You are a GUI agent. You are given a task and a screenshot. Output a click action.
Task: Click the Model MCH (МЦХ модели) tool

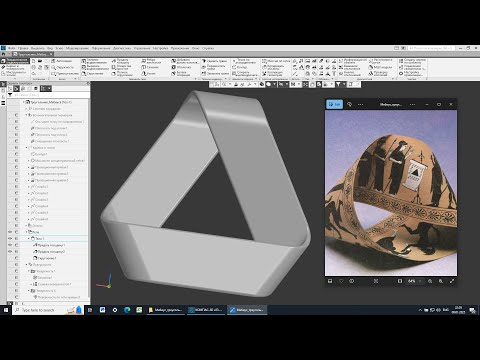point(380,67)
